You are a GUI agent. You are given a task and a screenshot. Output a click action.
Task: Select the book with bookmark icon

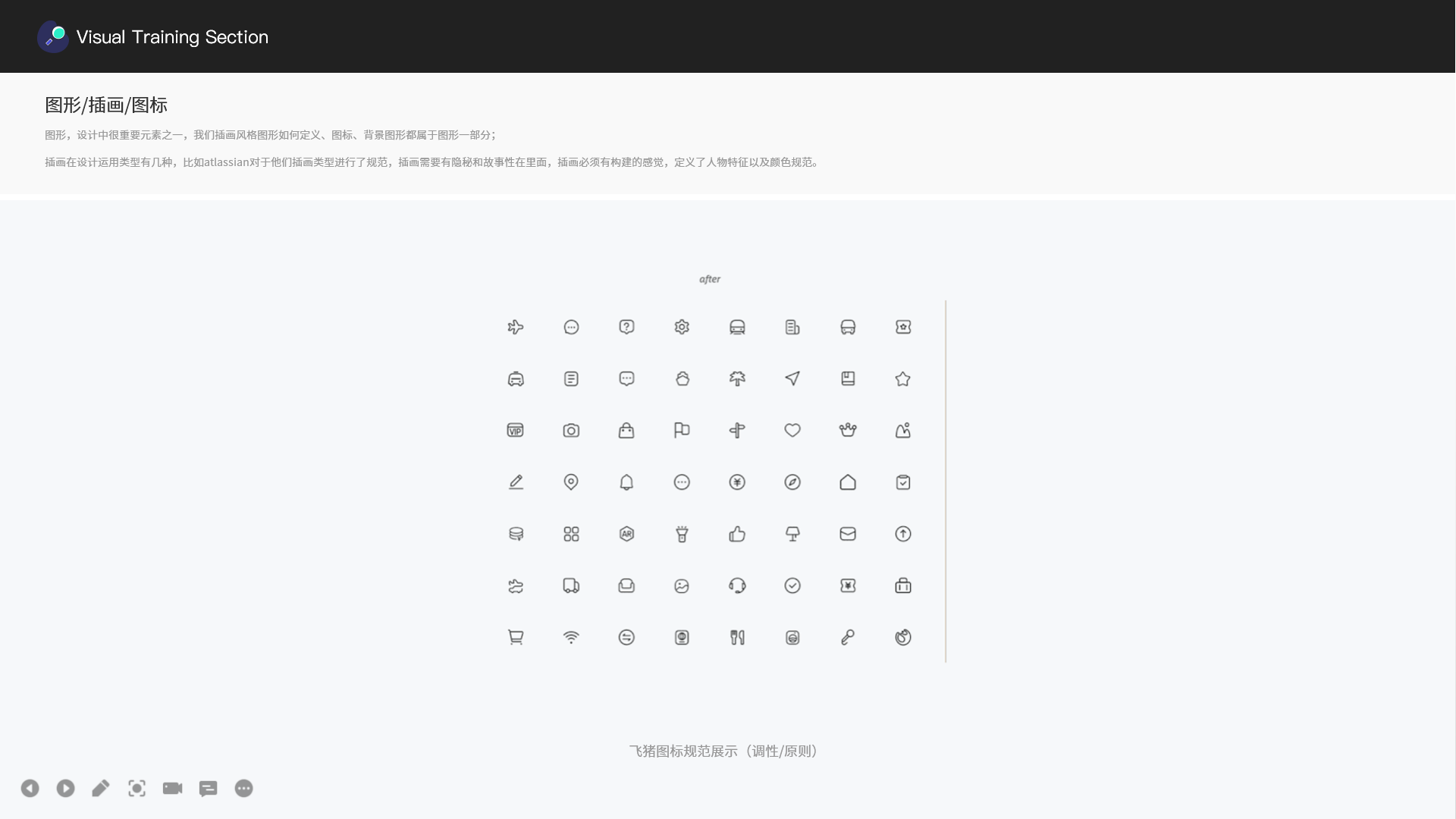tap(848, 378)
